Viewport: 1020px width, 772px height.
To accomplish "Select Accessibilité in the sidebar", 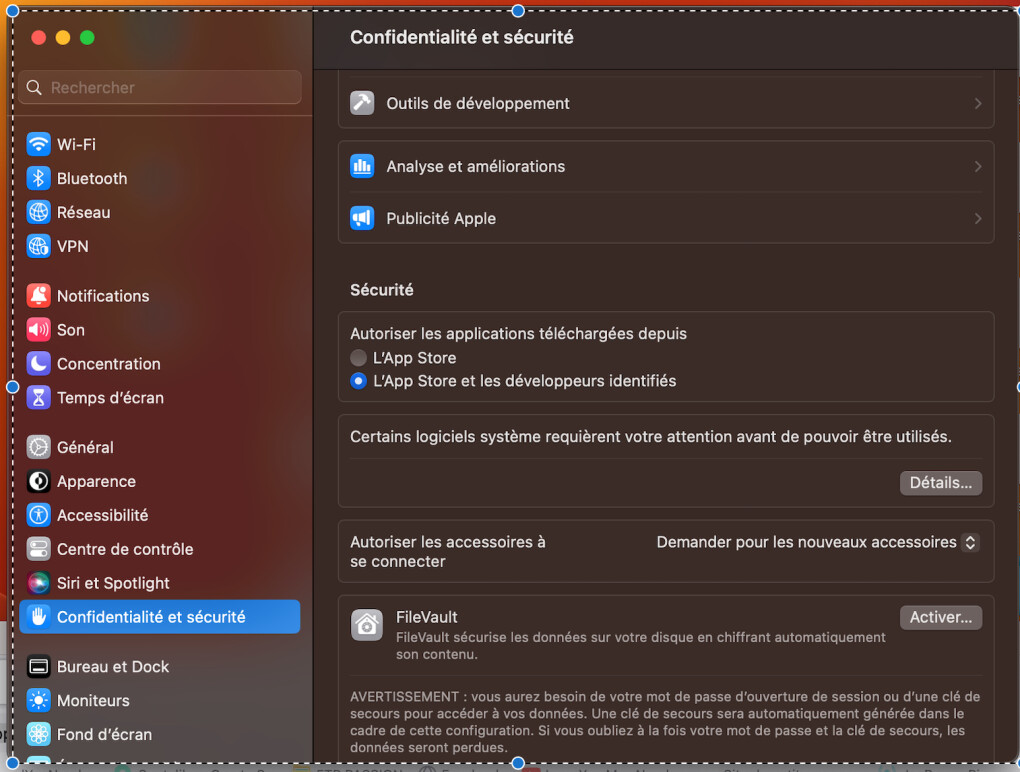I will click(160, 515).
